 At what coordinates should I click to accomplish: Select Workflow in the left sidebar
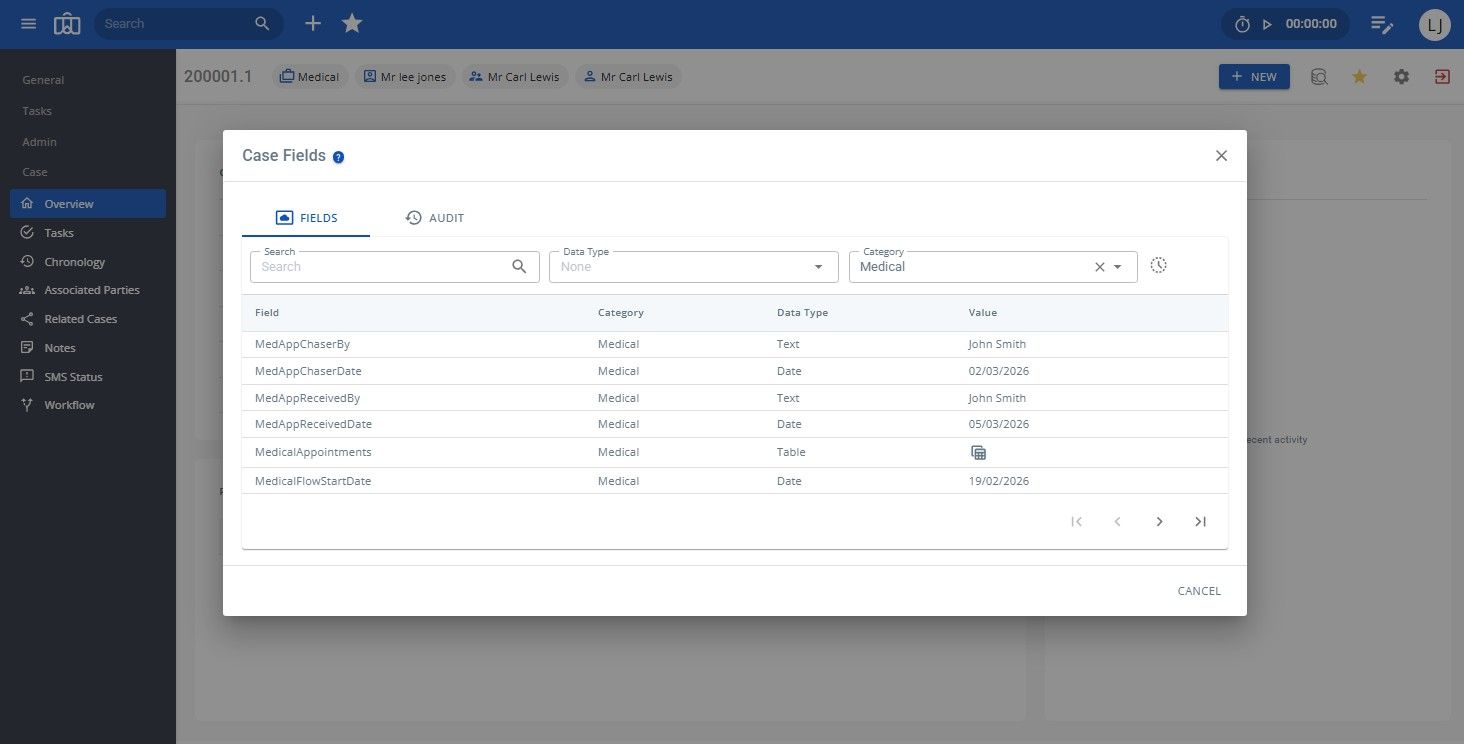pyautogui.click(x=68, y=404)
